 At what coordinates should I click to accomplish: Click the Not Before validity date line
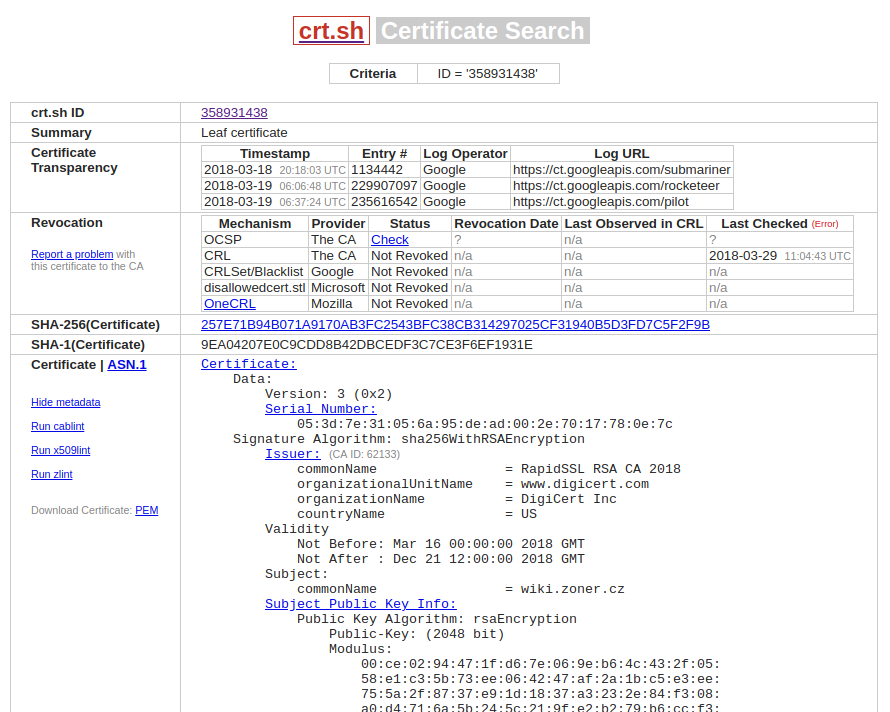click(x=440, y=544)
